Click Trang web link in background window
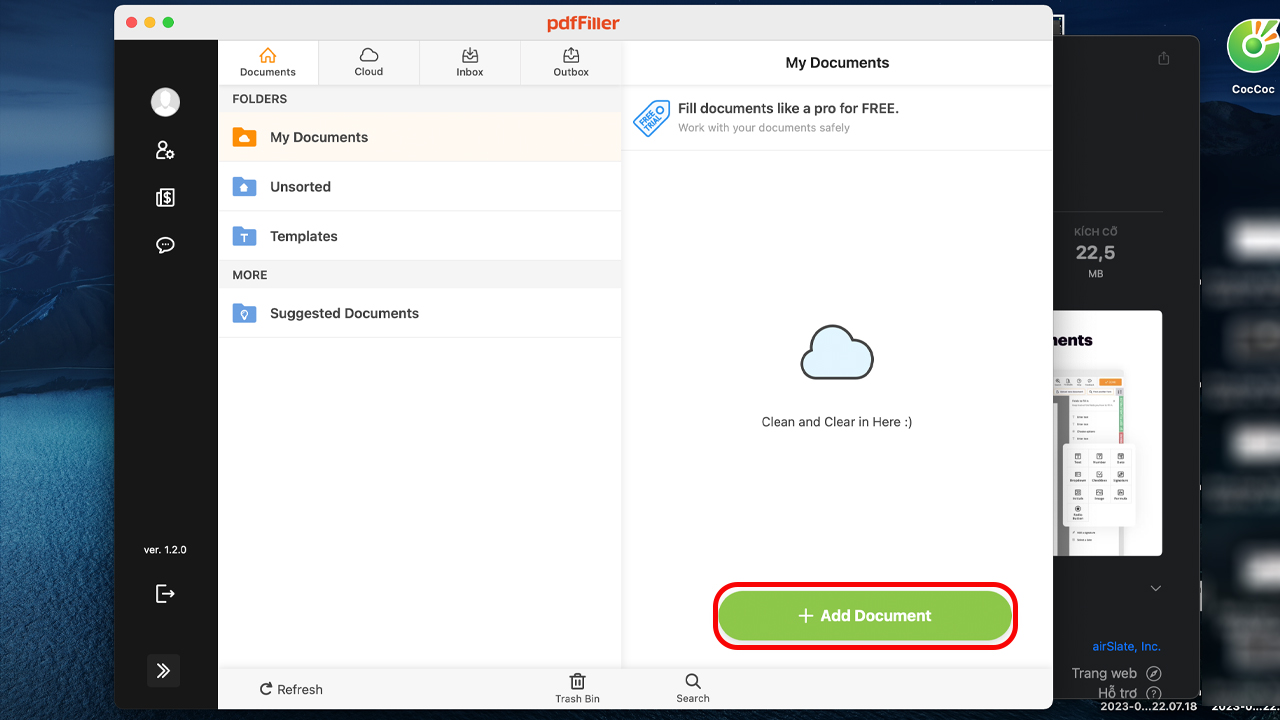Viewport: 1280px width, 720px height. tap(1116, 673)
